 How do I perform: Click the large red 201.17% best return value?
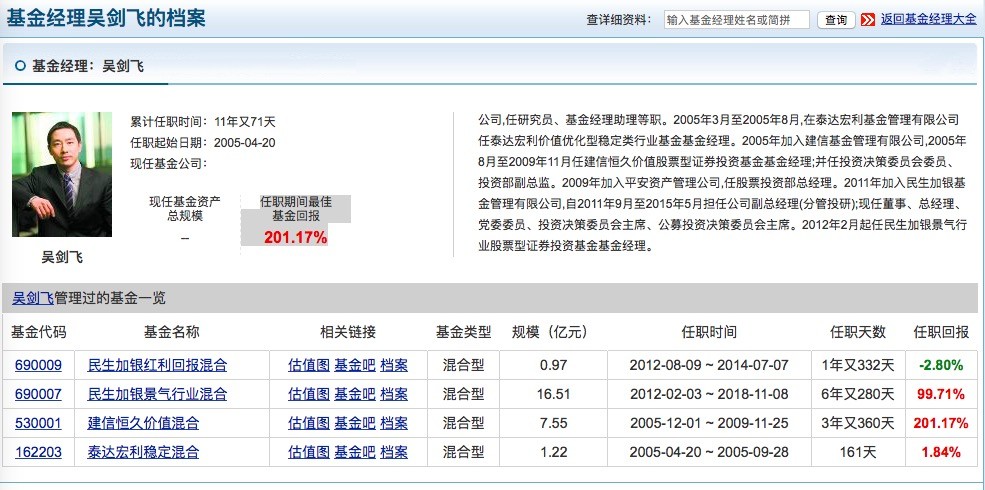coord(295,237)
